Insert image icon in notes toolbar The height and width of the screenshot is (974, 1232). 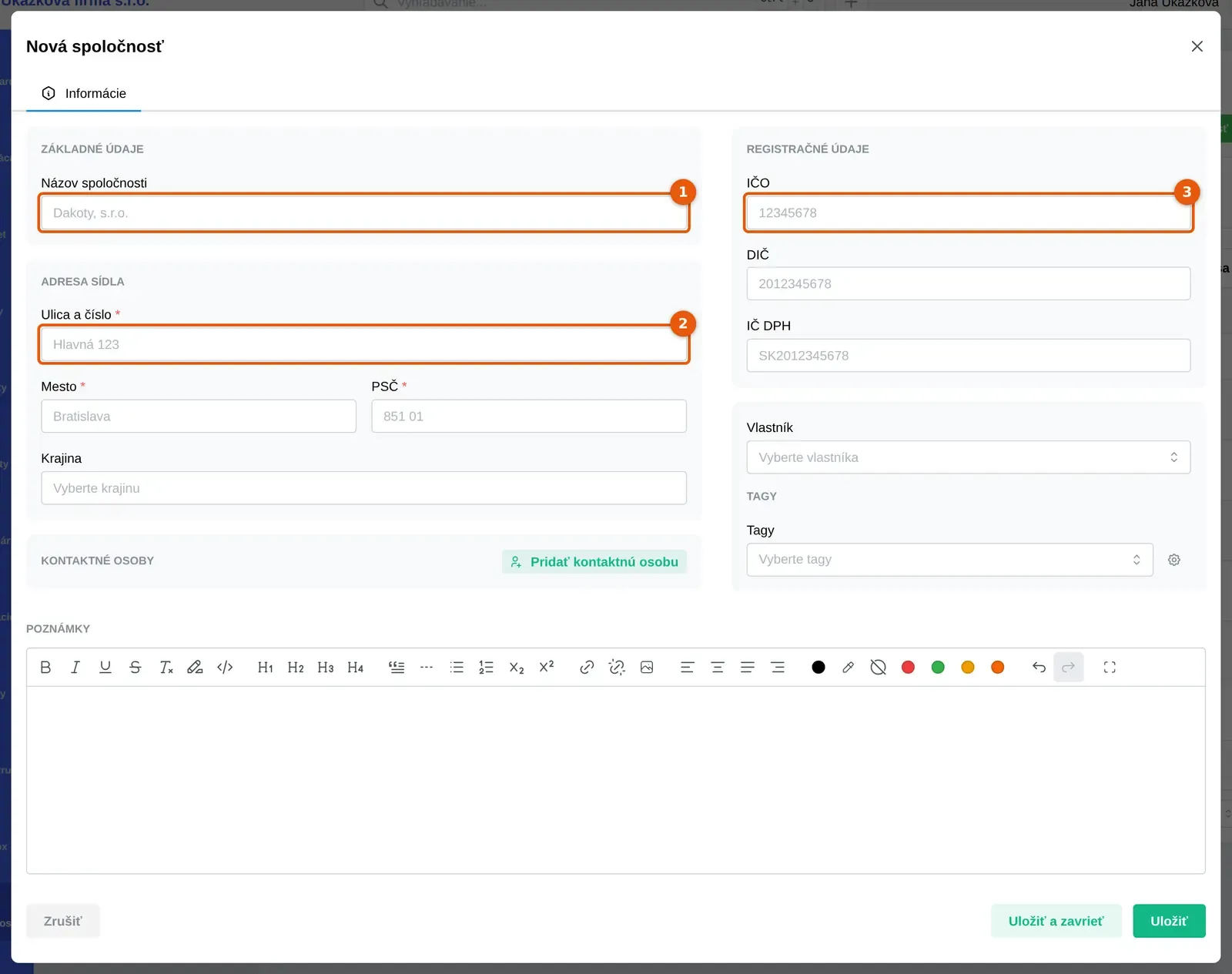tap(647, 668)
